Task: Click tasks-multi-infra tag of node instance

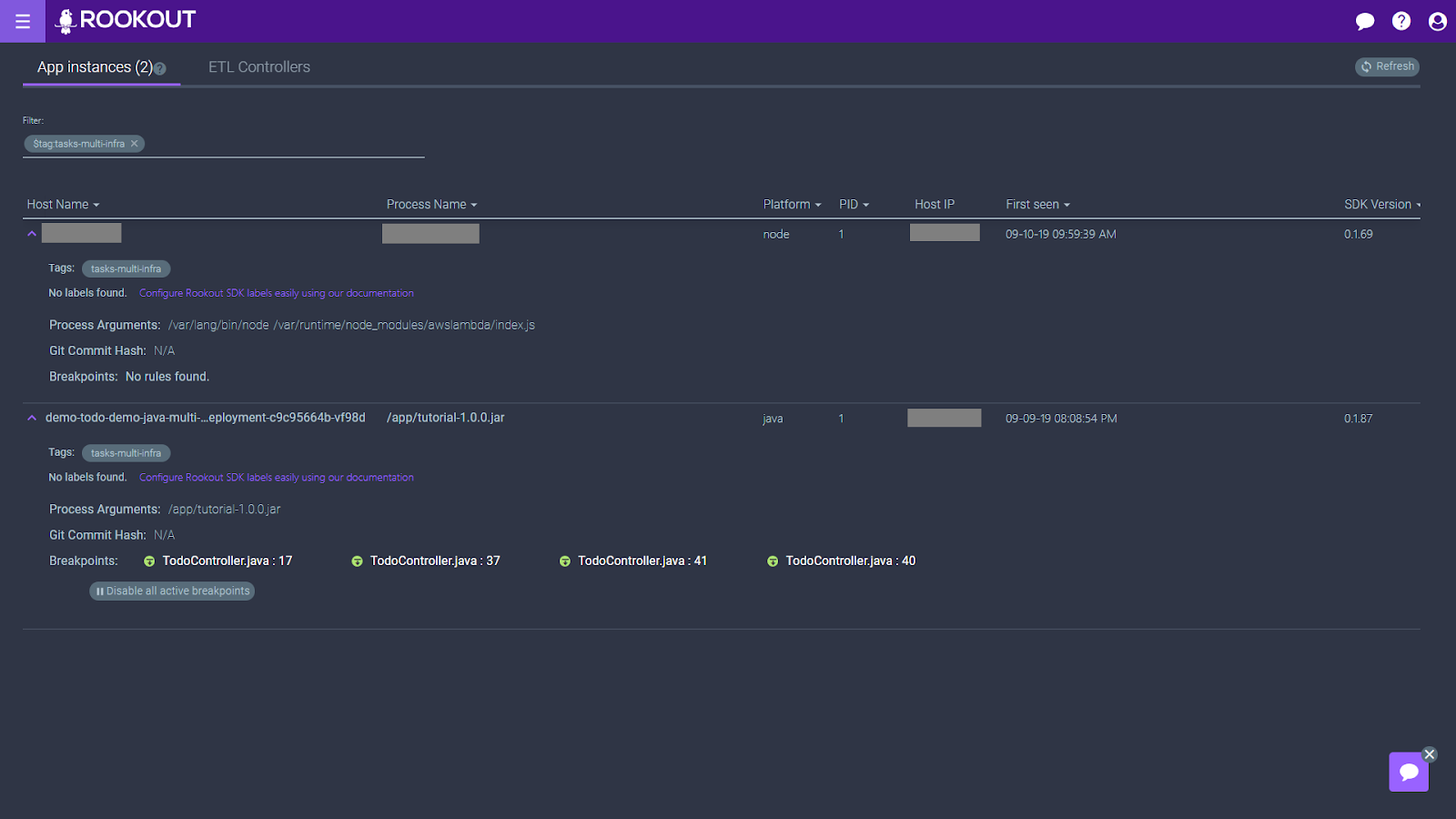Action: (x=126, y=268)
